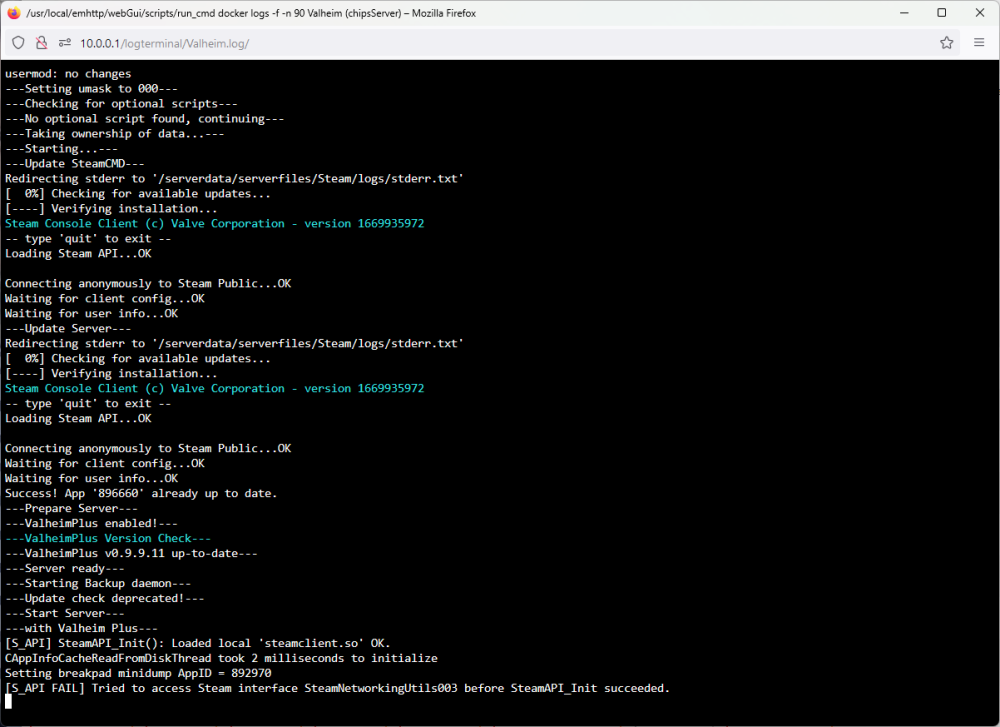Click the '[S_API] SteamAPI_Init(): Loaded local' line
This screenshot has height=727, width=1000.
(198, 643)
